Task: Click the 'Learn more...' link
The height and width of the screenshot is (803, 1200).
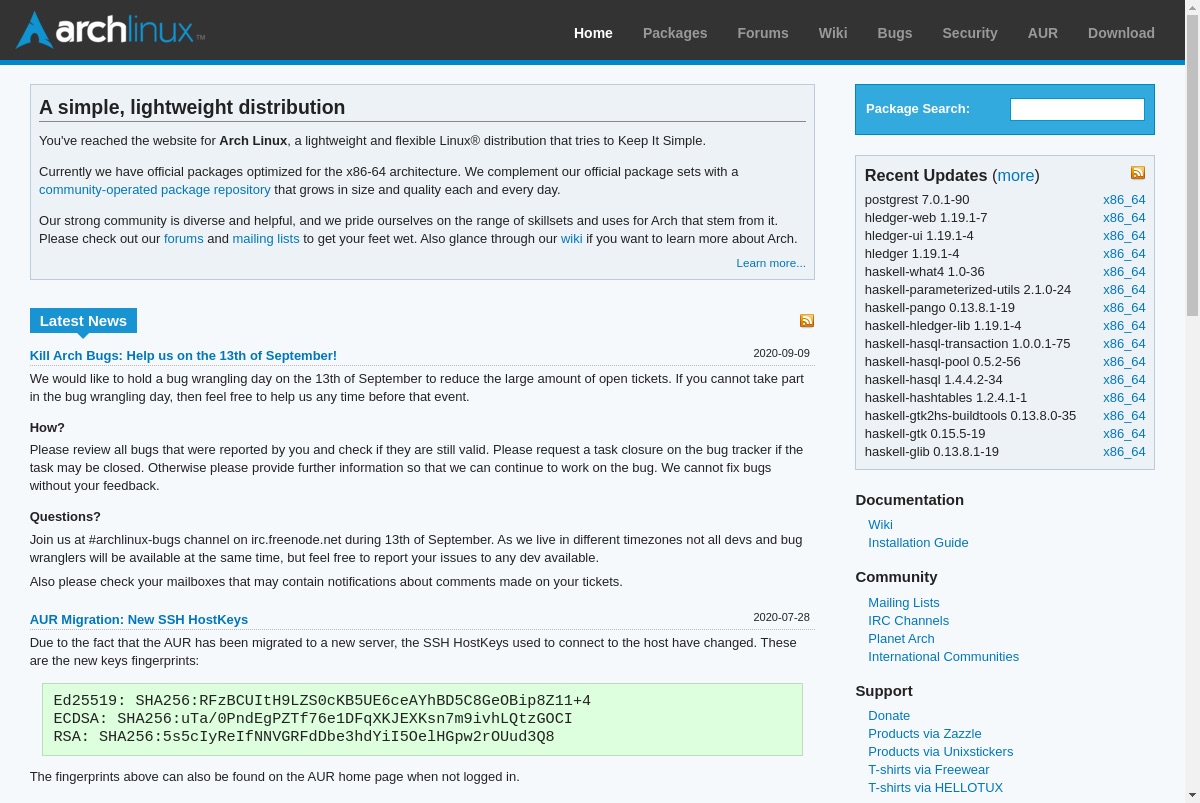Action: click(771, 263)
